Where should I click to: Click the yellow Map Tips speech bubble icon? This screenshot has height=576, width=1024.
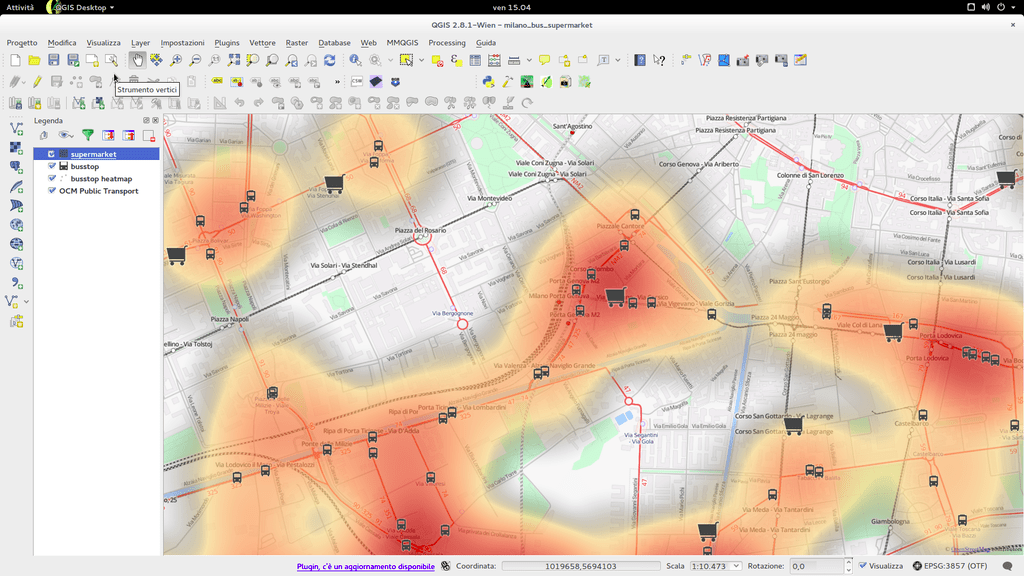(544, 60)
